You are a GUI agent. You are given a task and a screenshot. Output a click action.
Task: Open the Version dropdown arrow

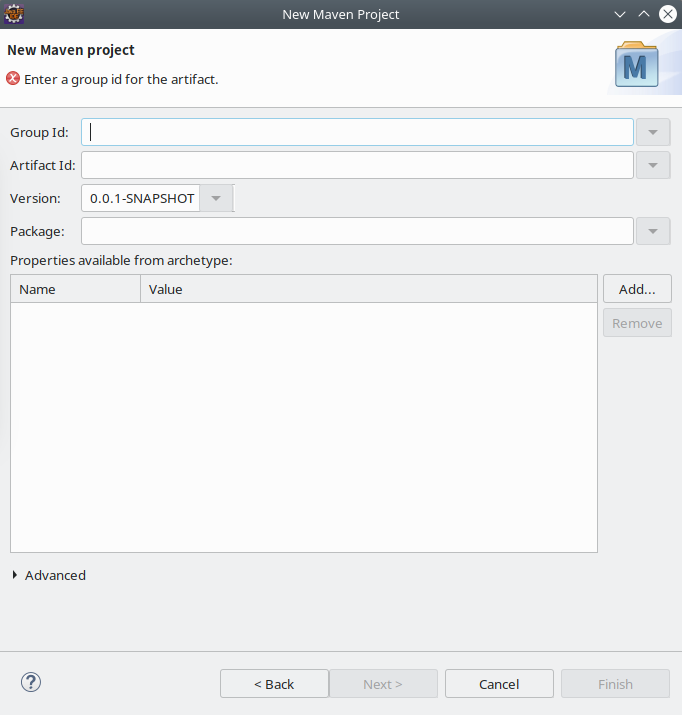pos(216,198)
